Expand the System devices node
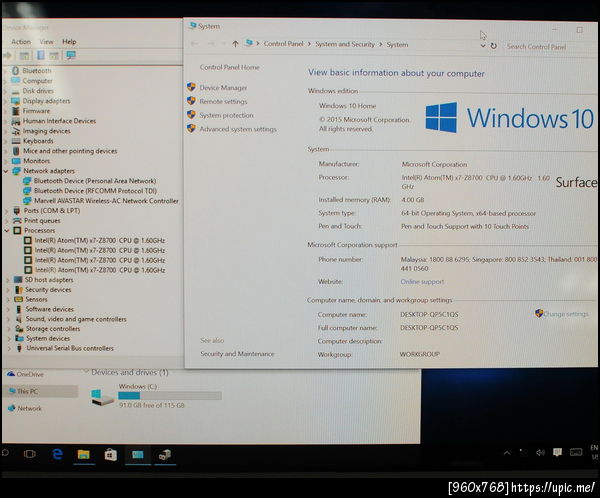The image size is (600, 498). (9, 338)
